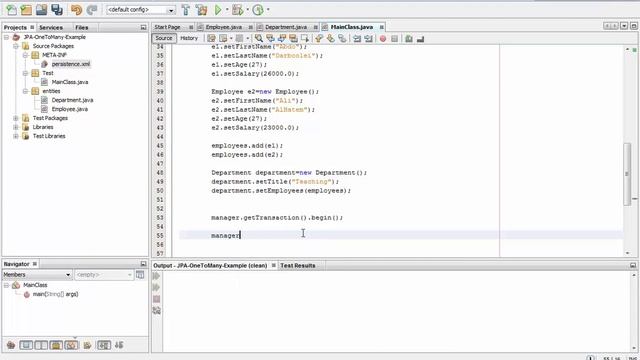Open the Test Results tab
Image resolution: width=640 pixels, height=360 pixels.
(298, 266)
